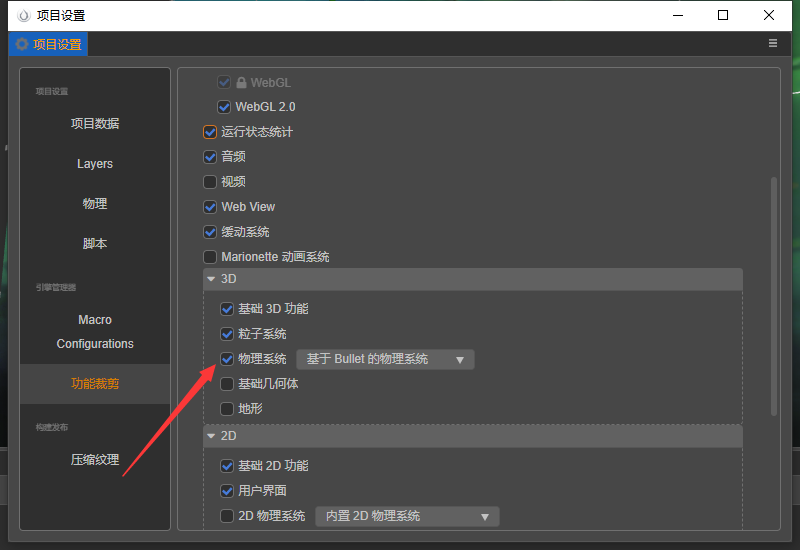Click the vertical scrollbar of feature list

(773, 296)
